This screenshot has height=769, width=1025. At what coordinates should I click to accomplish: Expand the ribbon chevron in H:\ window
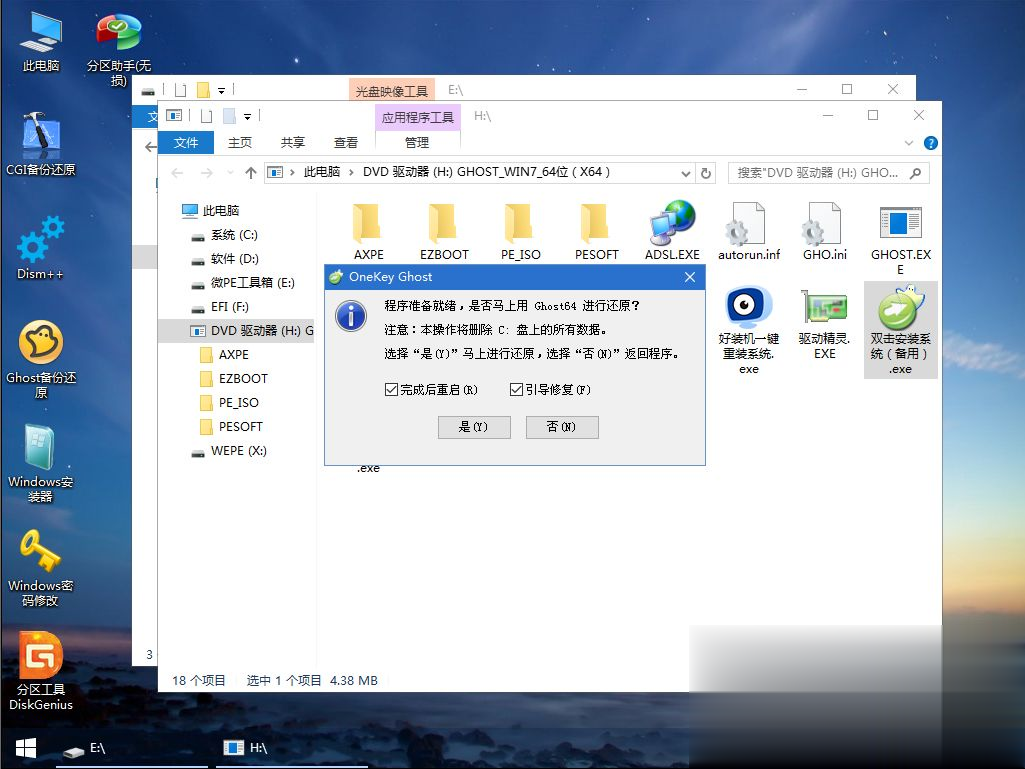click(x=908, y=143)
